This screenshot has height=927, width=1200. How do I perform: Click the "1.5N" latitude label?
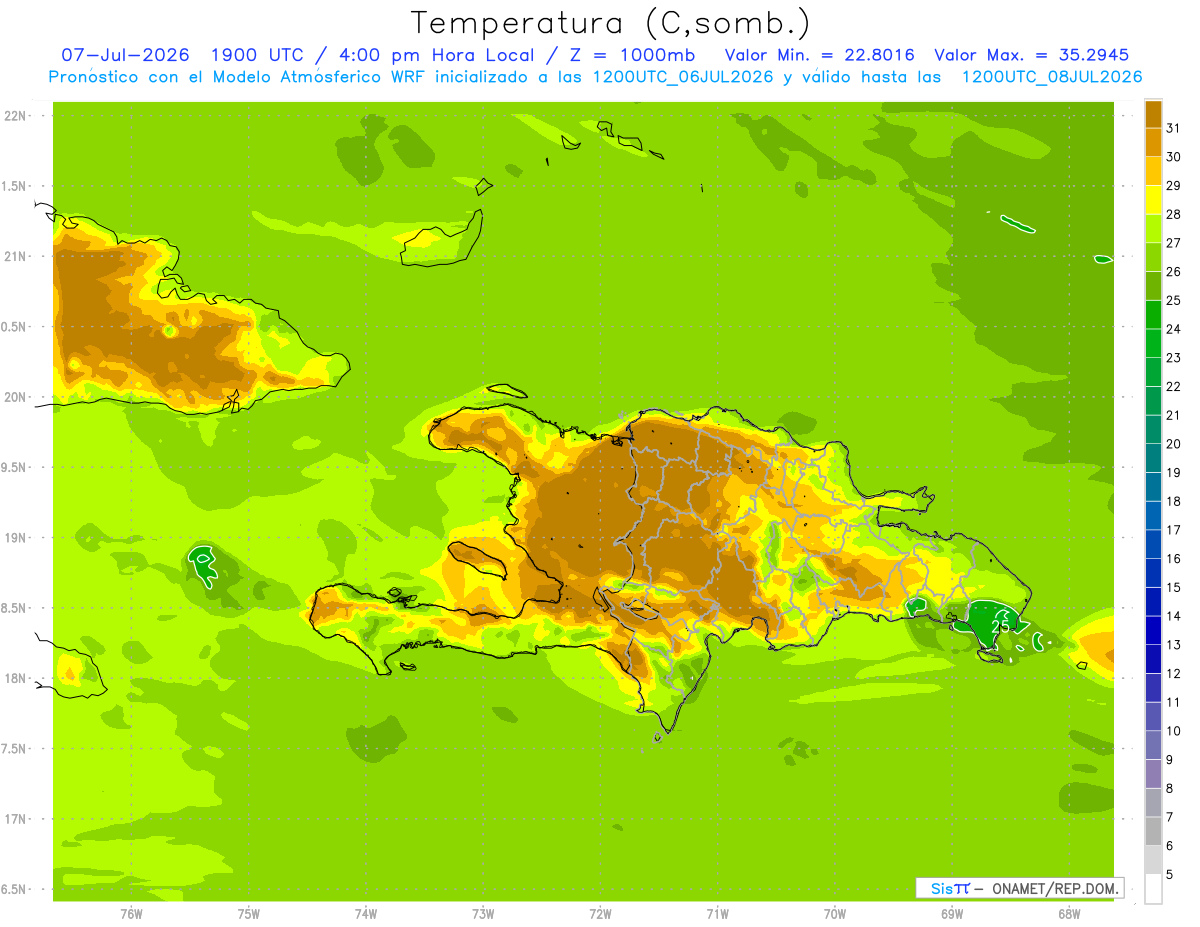tap(13, 186)
